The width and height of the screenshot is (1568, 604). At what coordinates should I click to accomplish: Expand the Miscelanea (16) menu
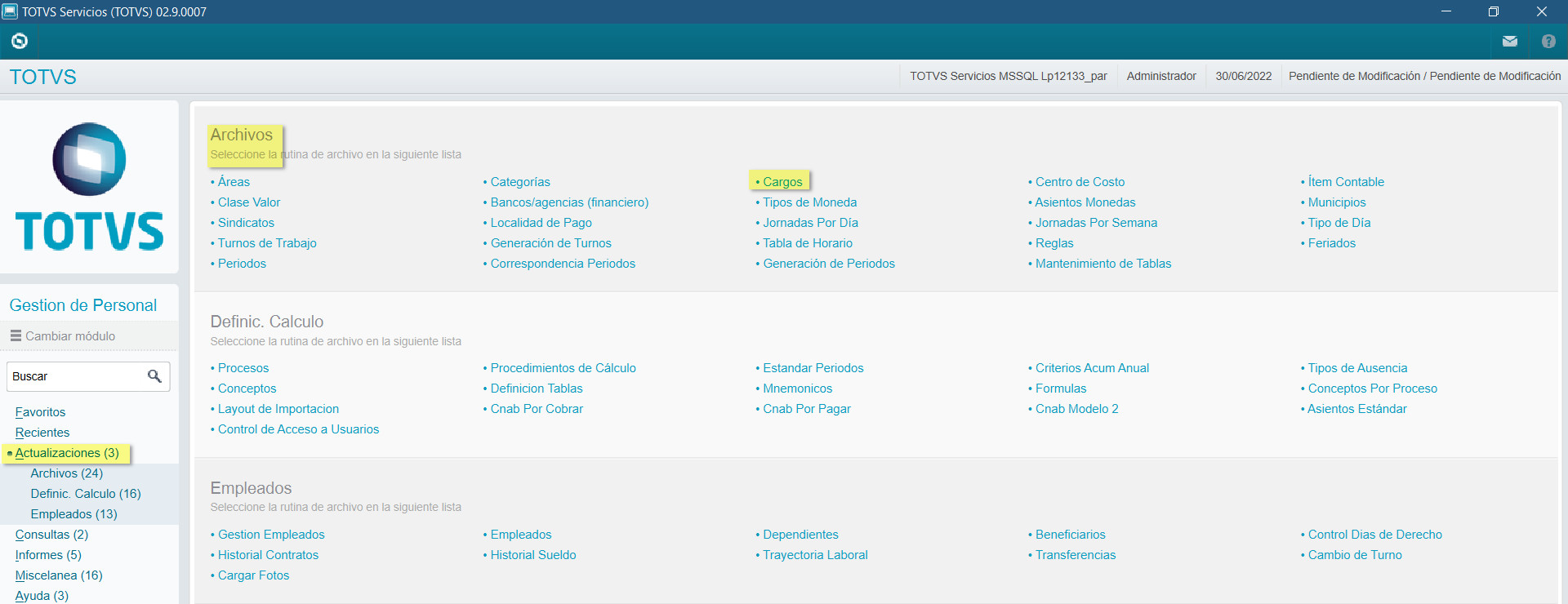[59, 575]
